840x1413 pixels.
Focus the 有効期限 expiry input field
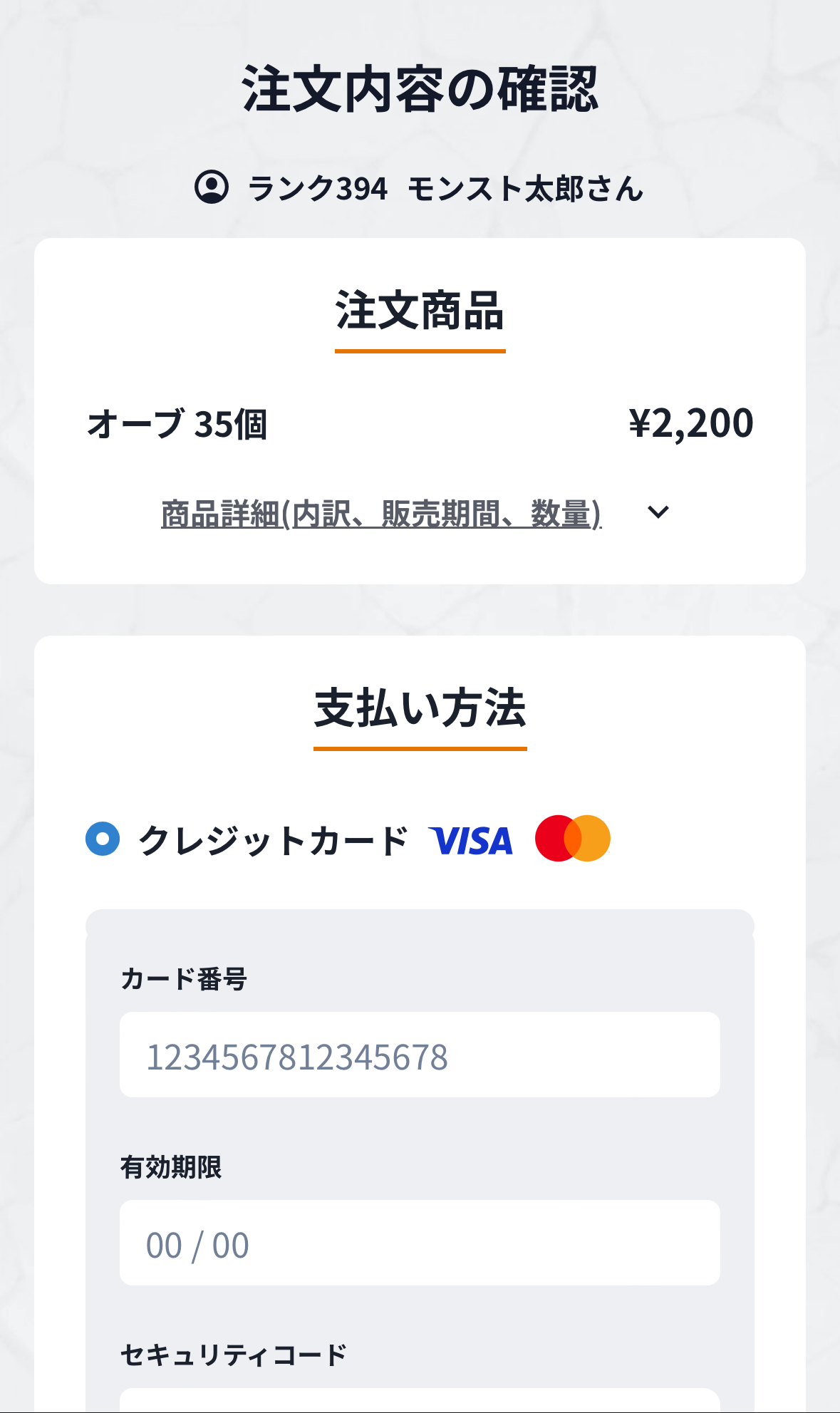(420, 1243)
